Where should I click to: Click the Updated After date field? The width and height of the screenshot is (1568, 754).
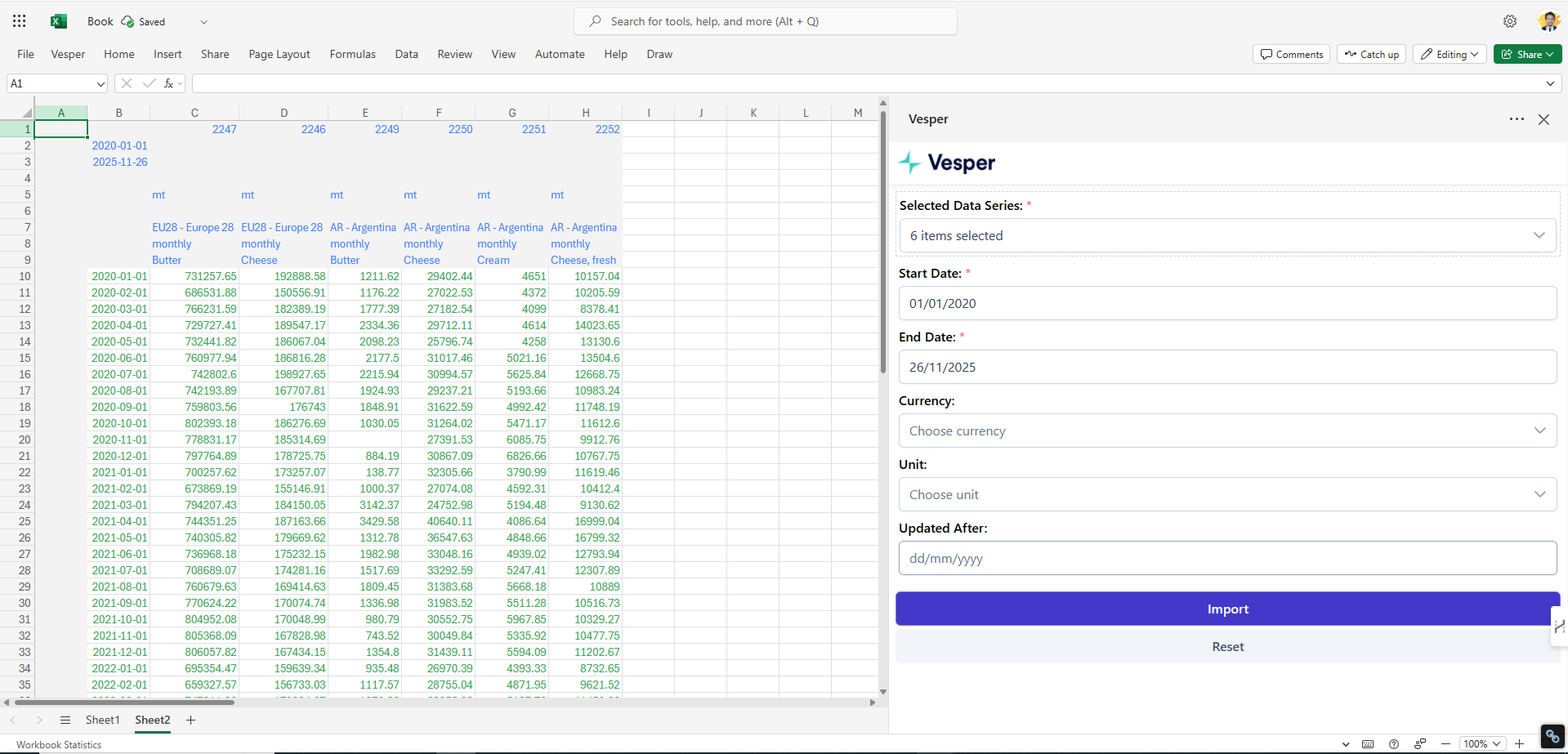point(1227,558)
